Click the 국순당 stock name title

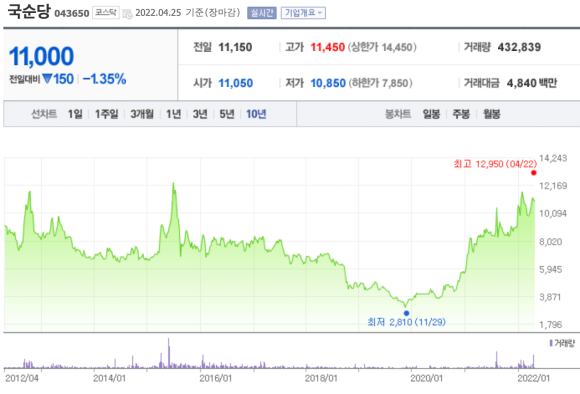click(28, 11)
